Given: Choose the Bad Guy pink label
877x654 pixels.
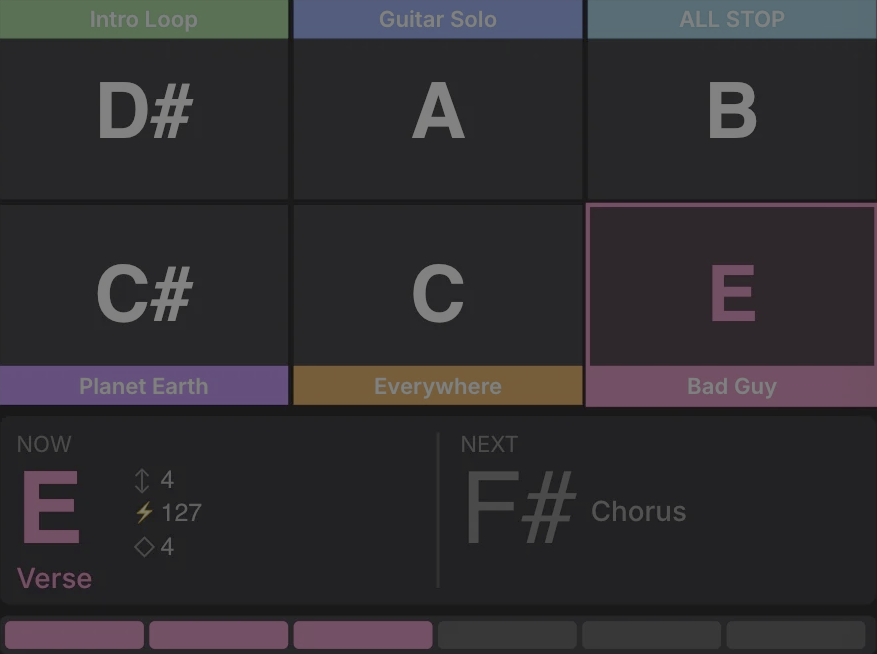Looking at the screenshot, I should tap(732, 386).
